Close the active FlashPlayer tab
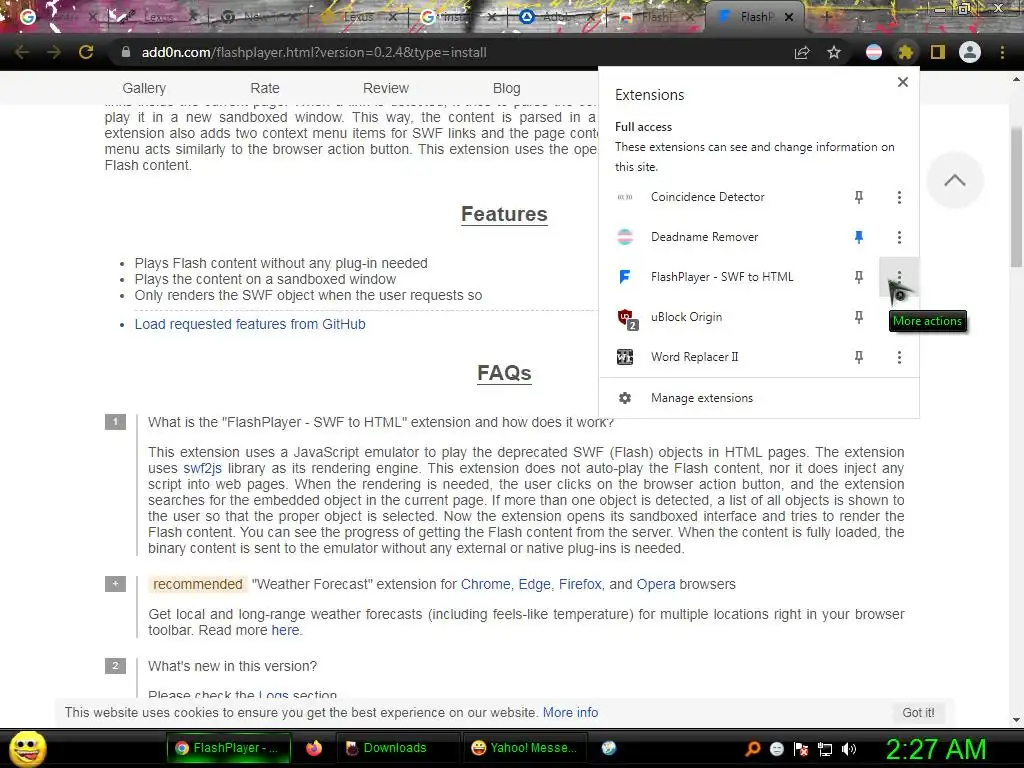Screen dimensions: 1024x768 tap(789, 18)
